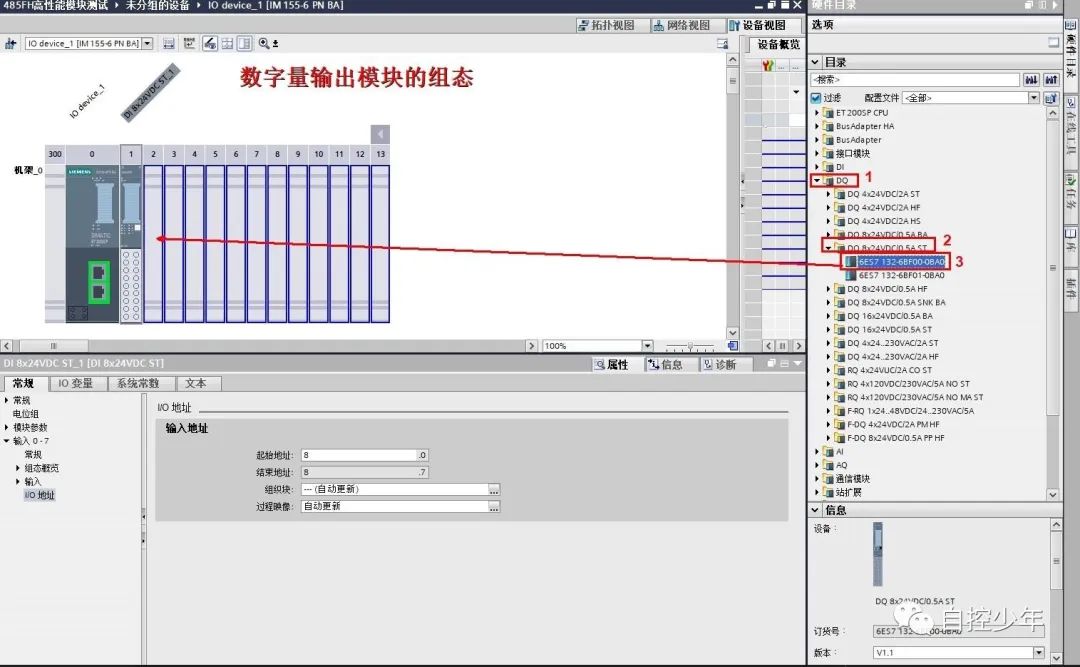Open the 100% zoom level dropdown
This screenshot has width=1080, height=667.
coord(647,345)
